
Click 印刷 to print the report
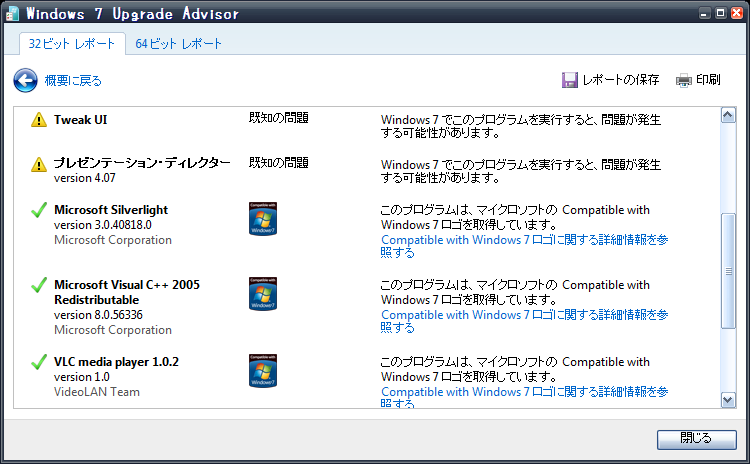point(708,79)
